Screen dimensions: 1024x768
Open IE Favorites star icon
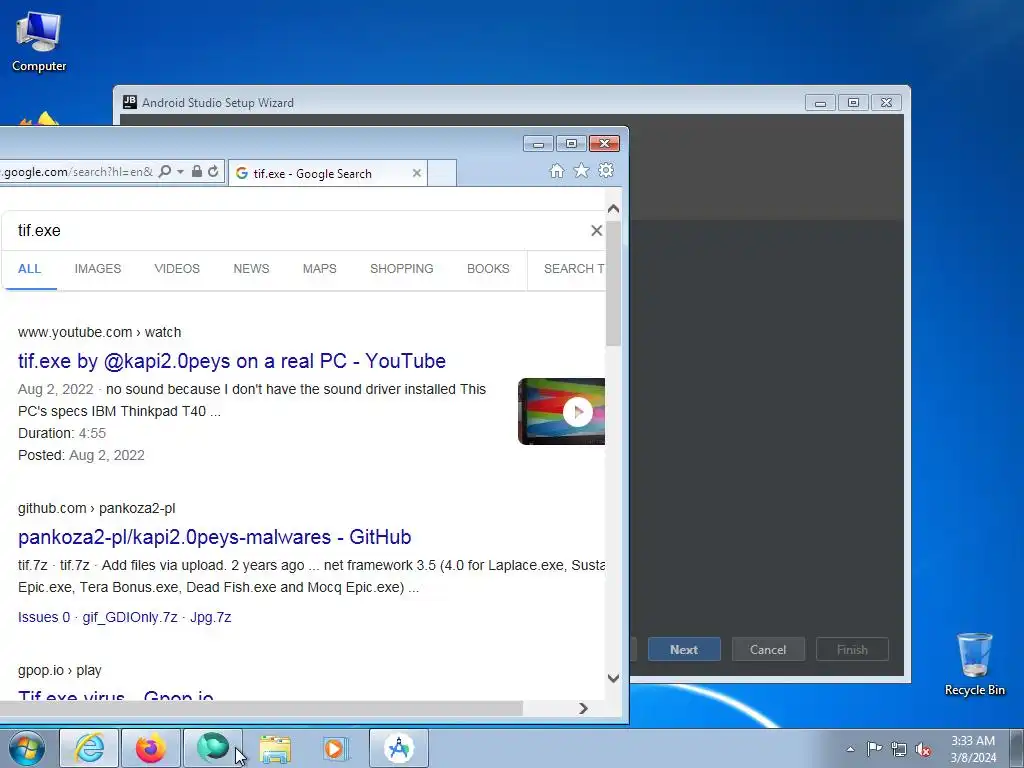[x=581, y=171]
